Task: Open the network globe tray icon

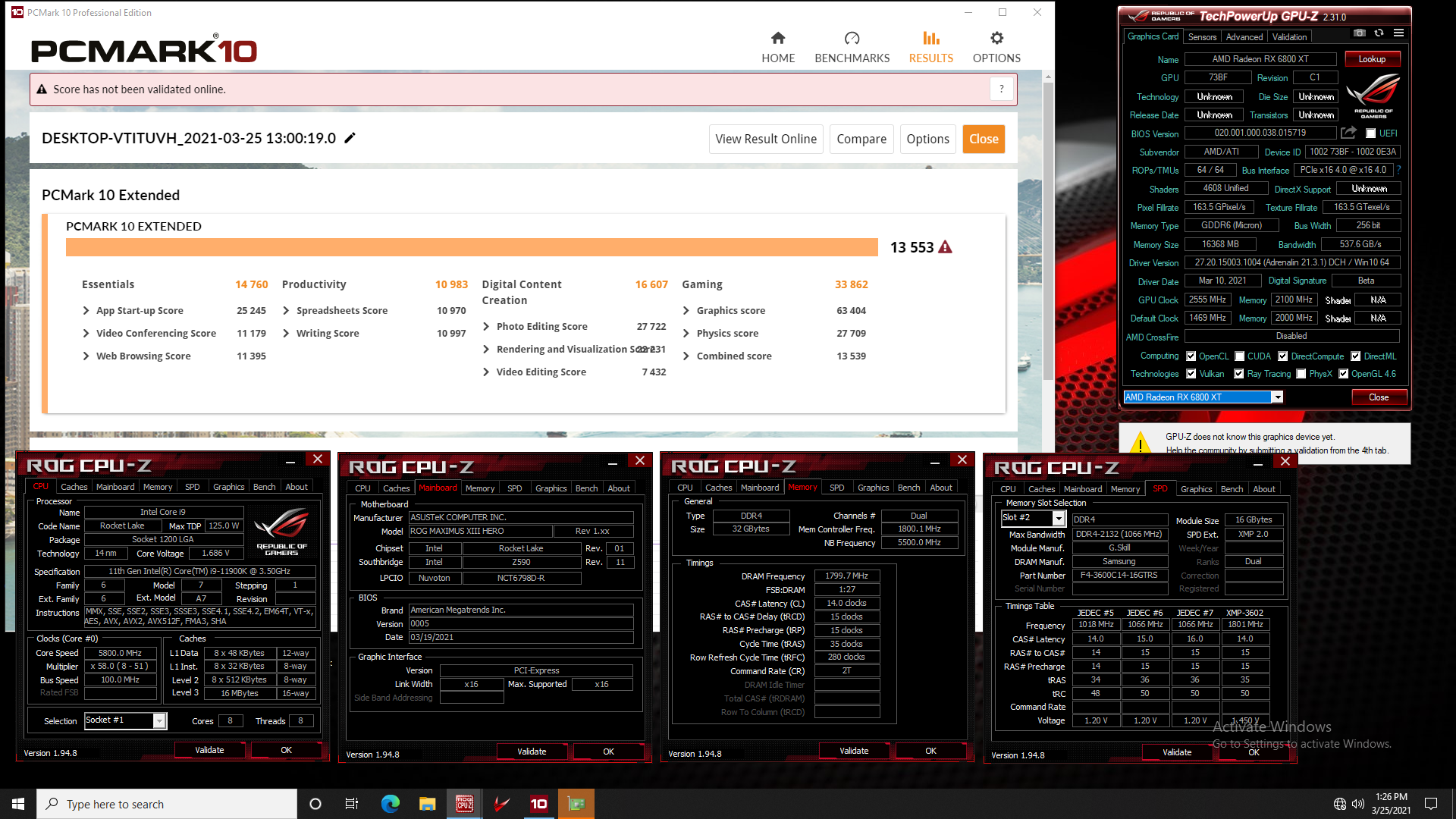Action: click(1339, 804)
